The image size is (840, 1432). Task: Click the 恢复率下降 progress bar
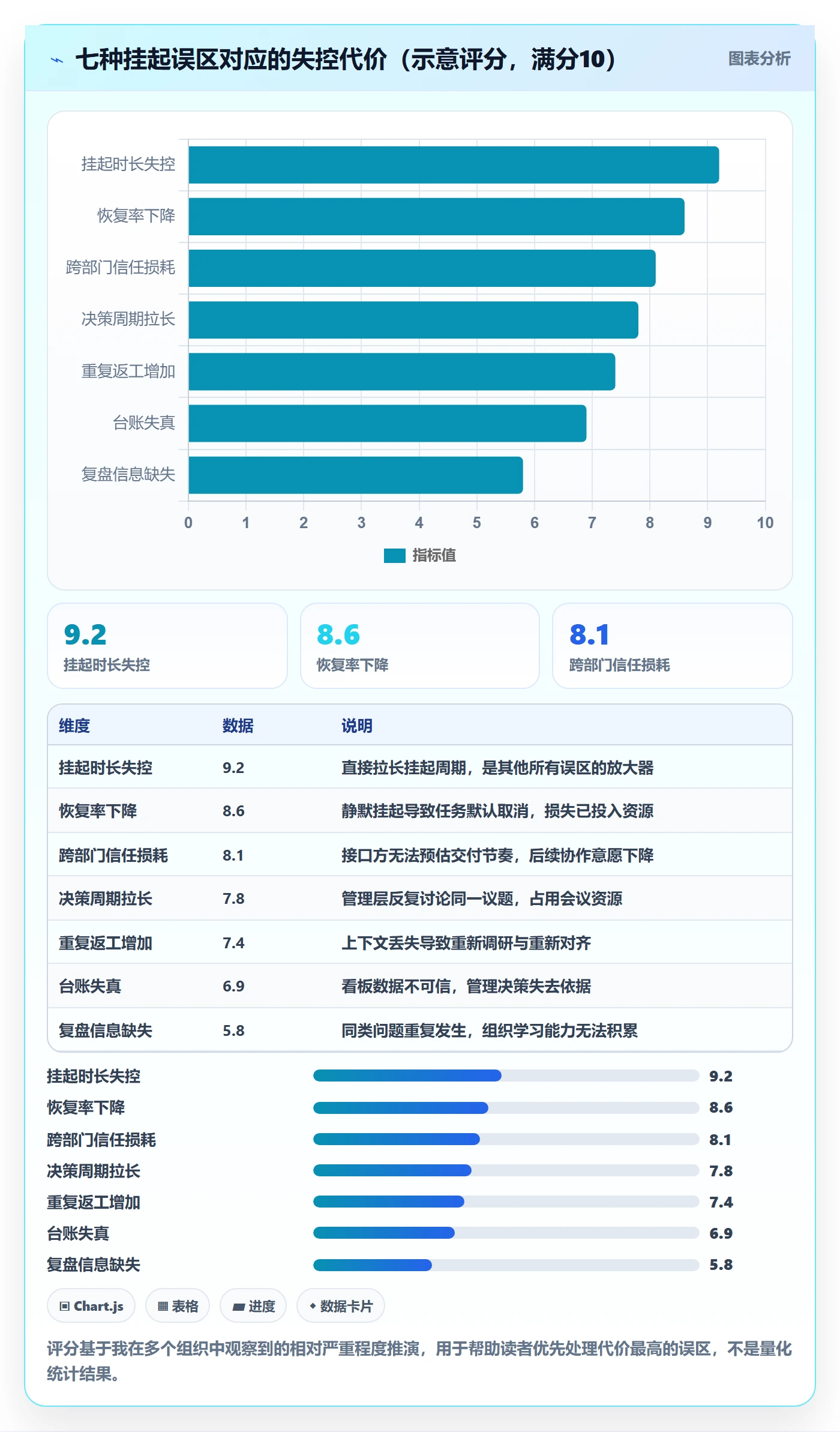coord(506,1107)
